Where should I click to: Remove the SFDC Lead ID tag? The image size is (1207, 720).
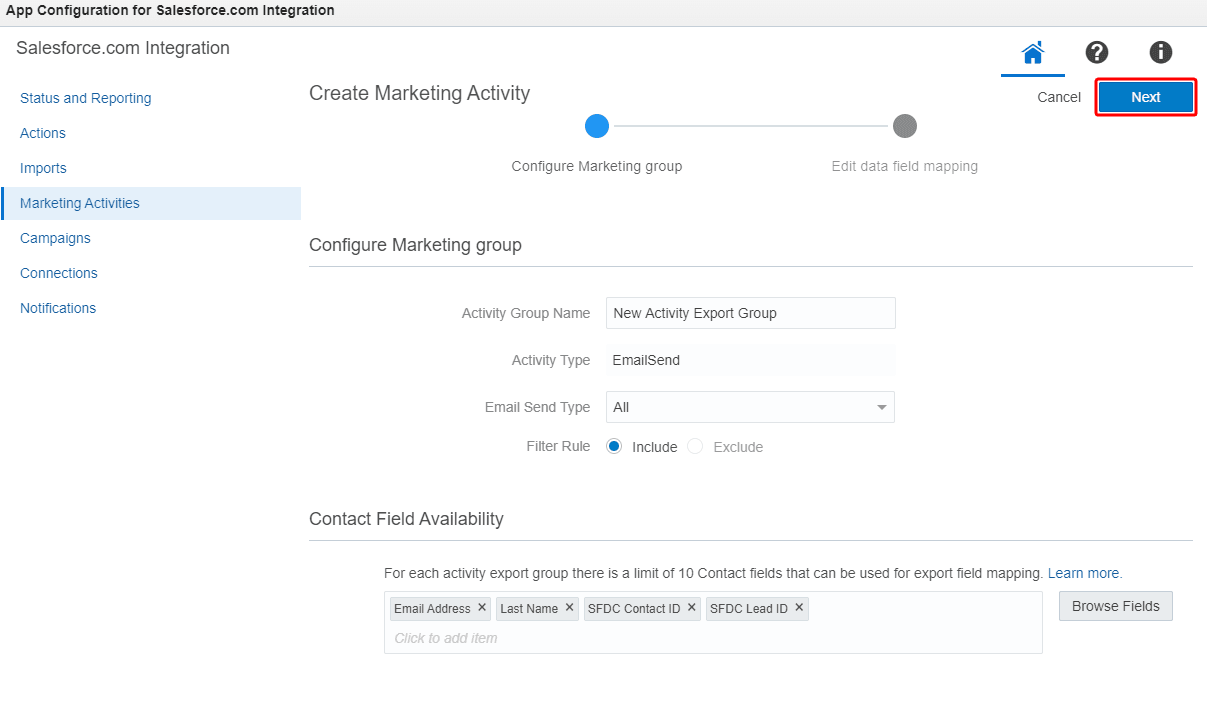pyautogui.click(x=799, y=607)
